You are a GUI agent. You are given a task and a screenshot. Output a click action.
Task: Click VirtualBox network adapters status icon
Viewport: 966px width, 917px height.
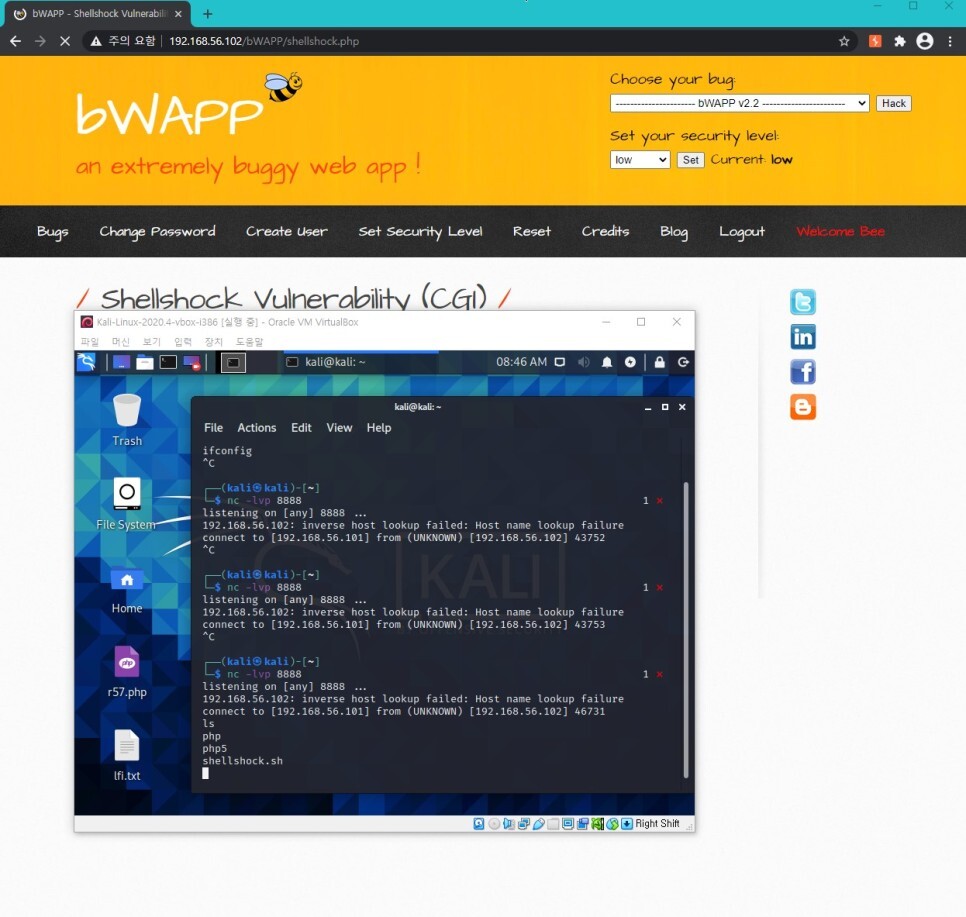tap(524, 824)
